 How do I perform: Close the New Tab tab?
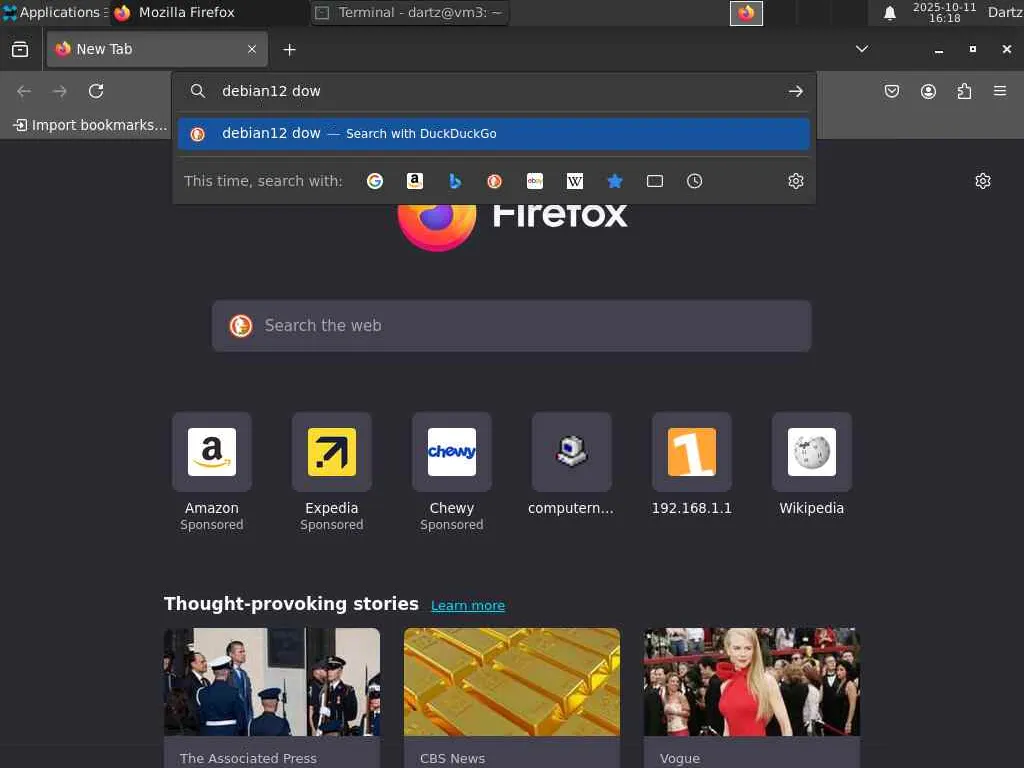pos(252,49)
